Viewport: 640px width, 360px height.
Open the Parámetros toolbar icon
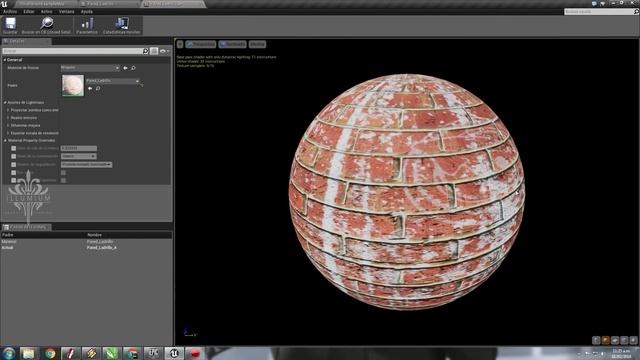click(x=87, y=23)
